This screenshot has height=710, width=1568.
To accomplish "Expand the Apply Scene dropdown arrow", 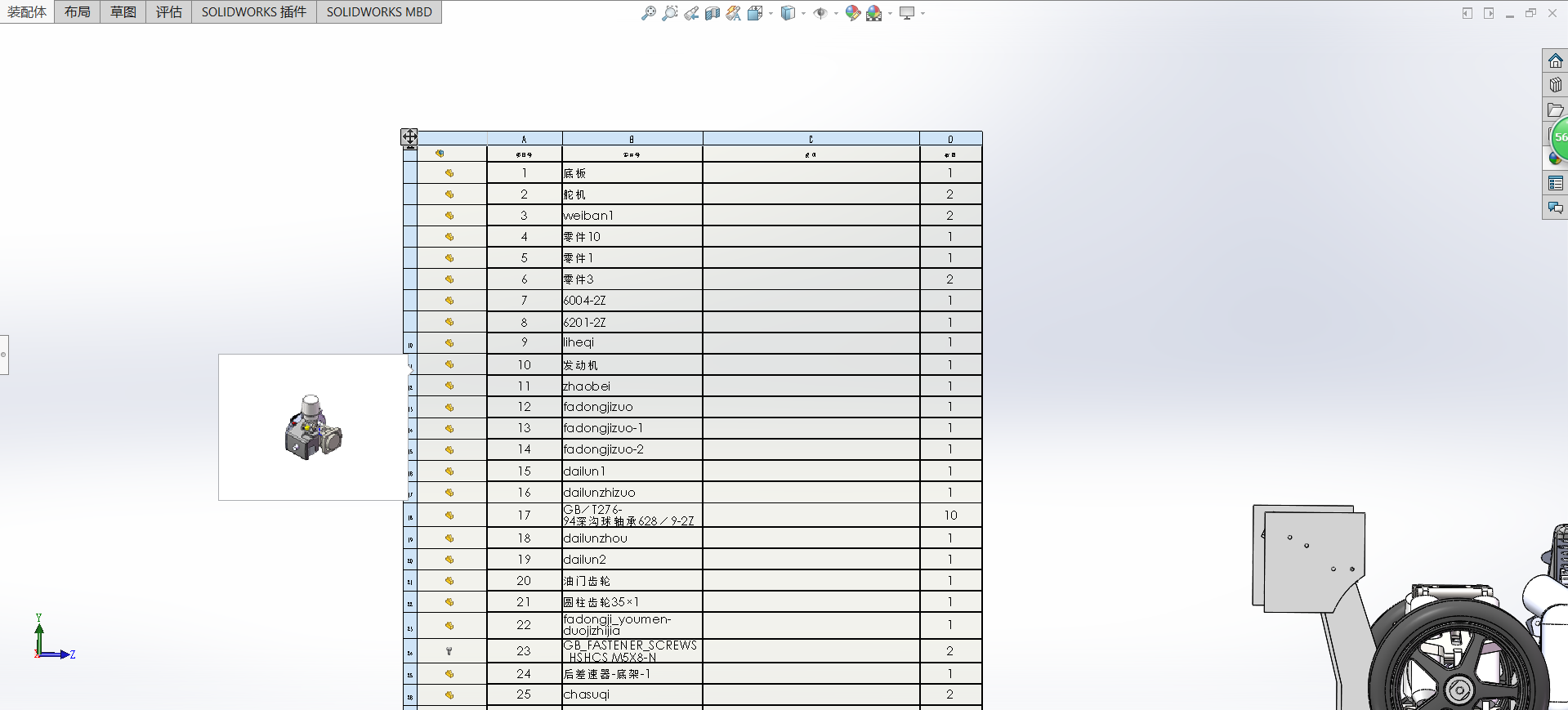I will (x=890, y=13).
